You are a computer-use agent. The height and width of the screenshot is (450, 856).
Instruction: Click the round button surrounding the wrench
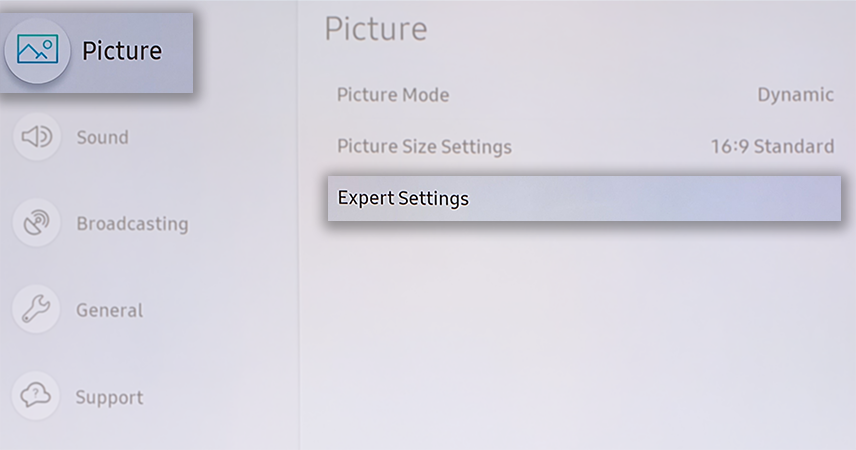(x=36, y=309)
